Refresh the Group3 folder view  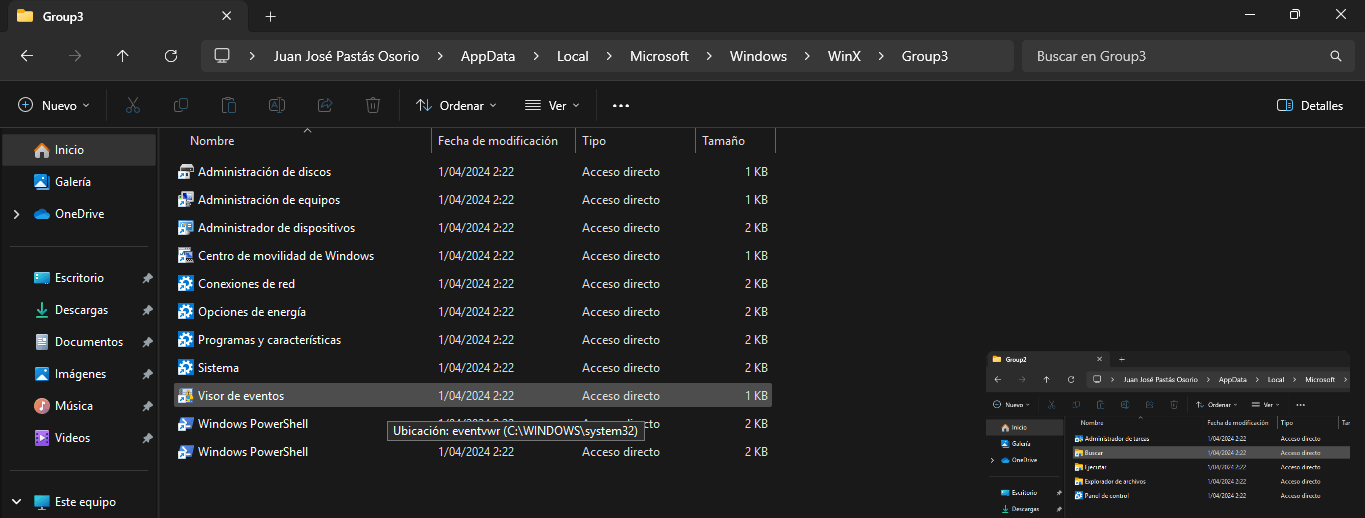(x=171, y=56)
